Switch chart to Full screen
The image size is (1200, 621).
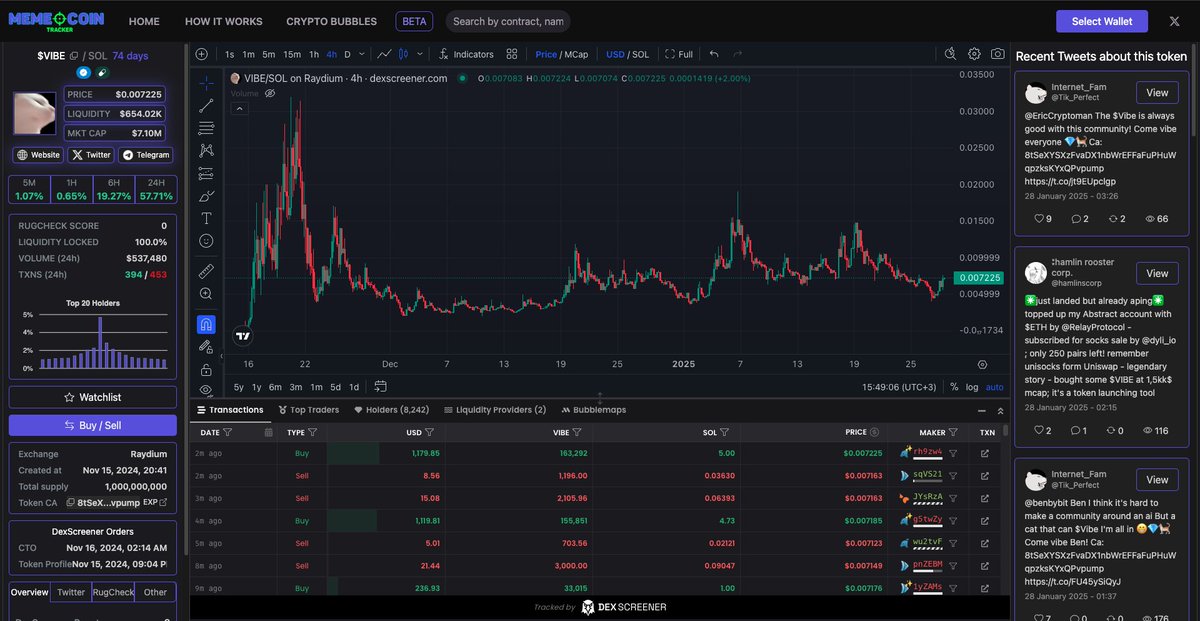click(x=679, y=54)
